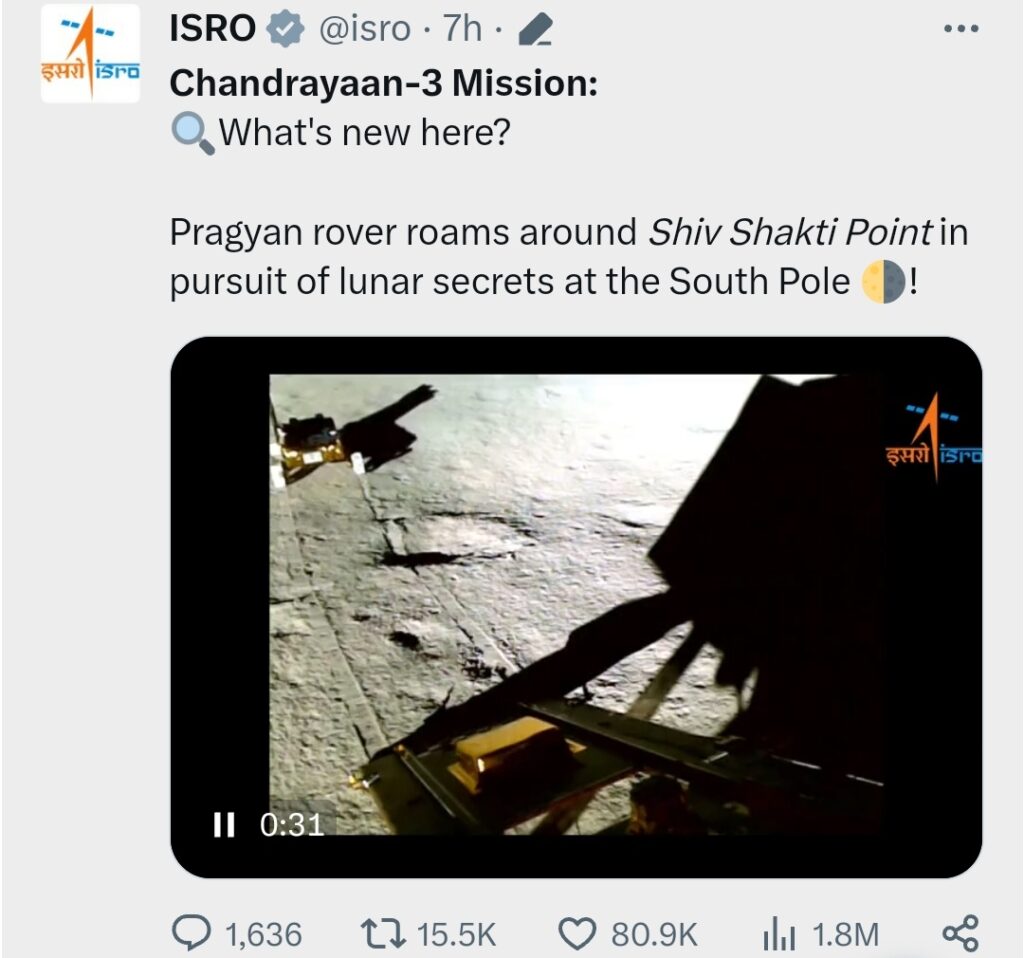1024x958 pixels.
Task: Click the ISRO profile avatar
Action: tap(90, 54)
